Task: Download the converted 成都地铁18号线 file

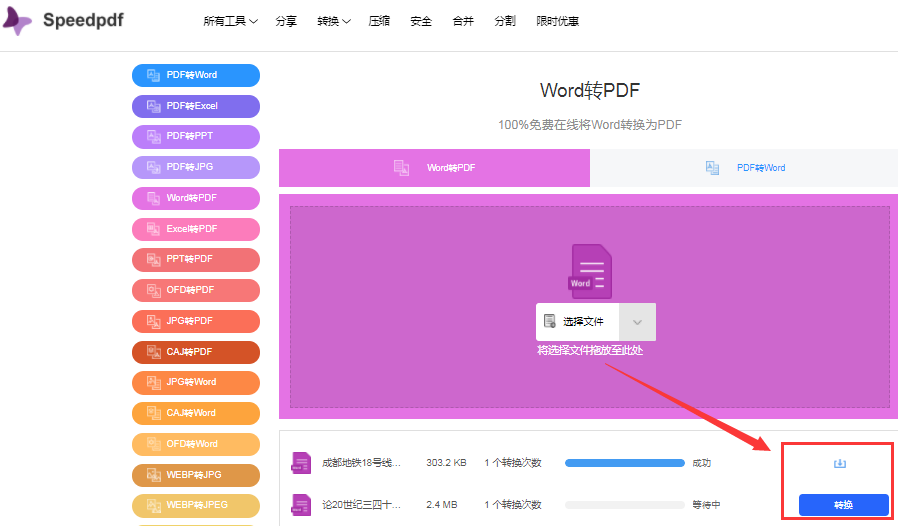Action: click(x=840, y=464)
